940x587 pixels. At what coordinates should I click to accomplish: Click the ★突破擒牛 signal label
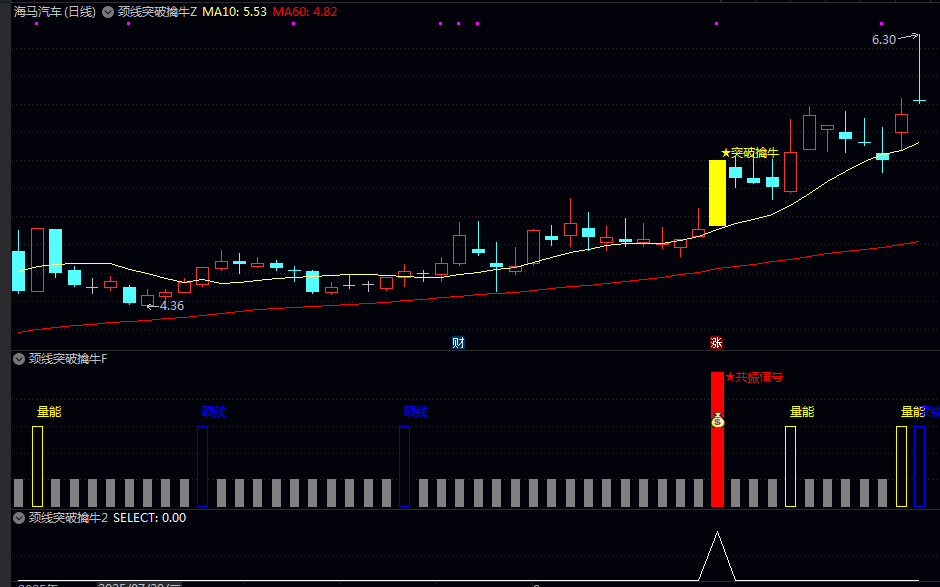tap(750, 153)
